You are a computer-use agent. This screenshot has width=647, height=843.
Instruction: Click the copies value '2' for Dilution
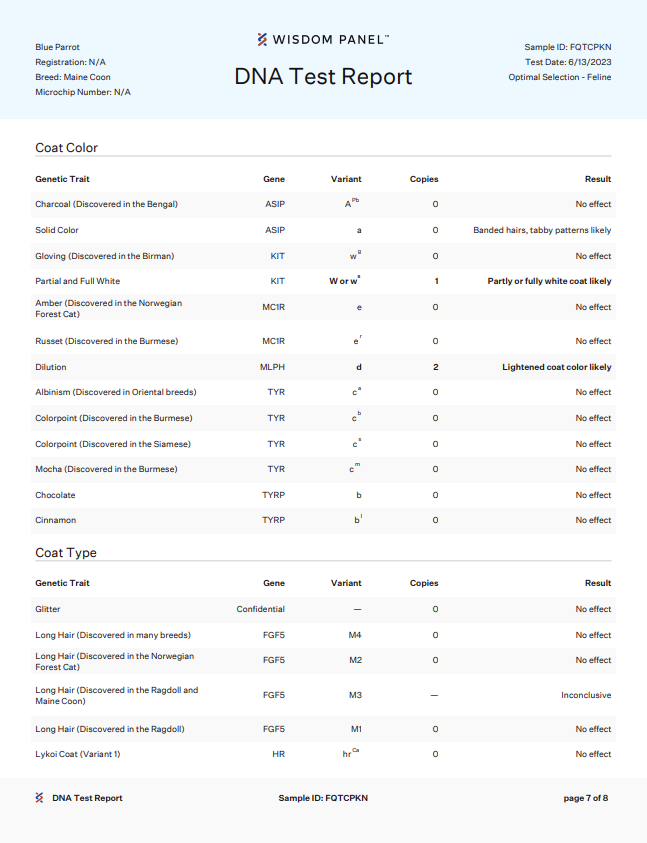coord(436,367)
